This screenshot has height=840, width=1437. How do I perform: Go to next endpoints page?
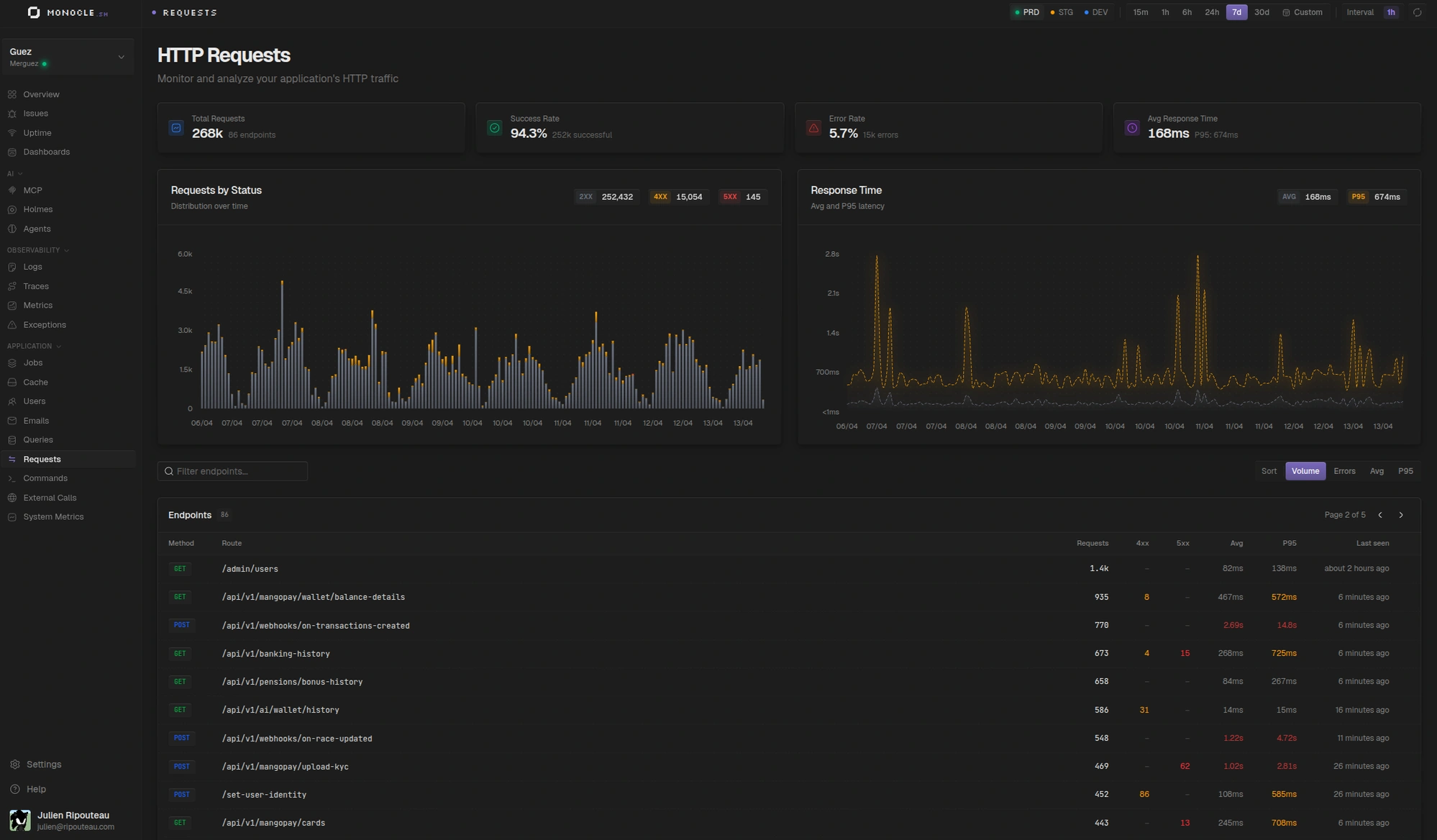[x=1400, y=515]
